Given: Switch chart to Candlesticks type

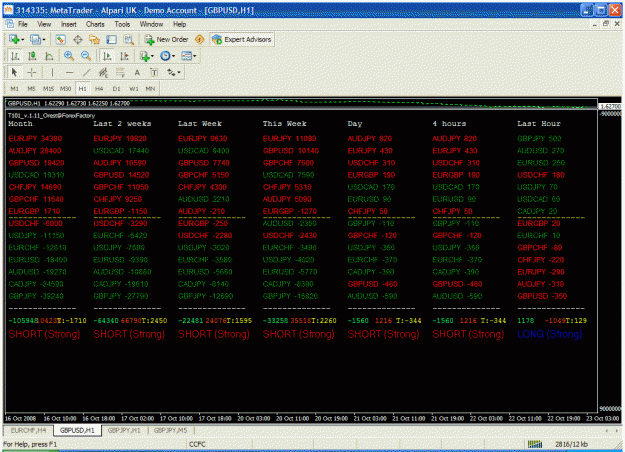Looking at the screenshot, I should pyautogui.click(x=32, y=56).
